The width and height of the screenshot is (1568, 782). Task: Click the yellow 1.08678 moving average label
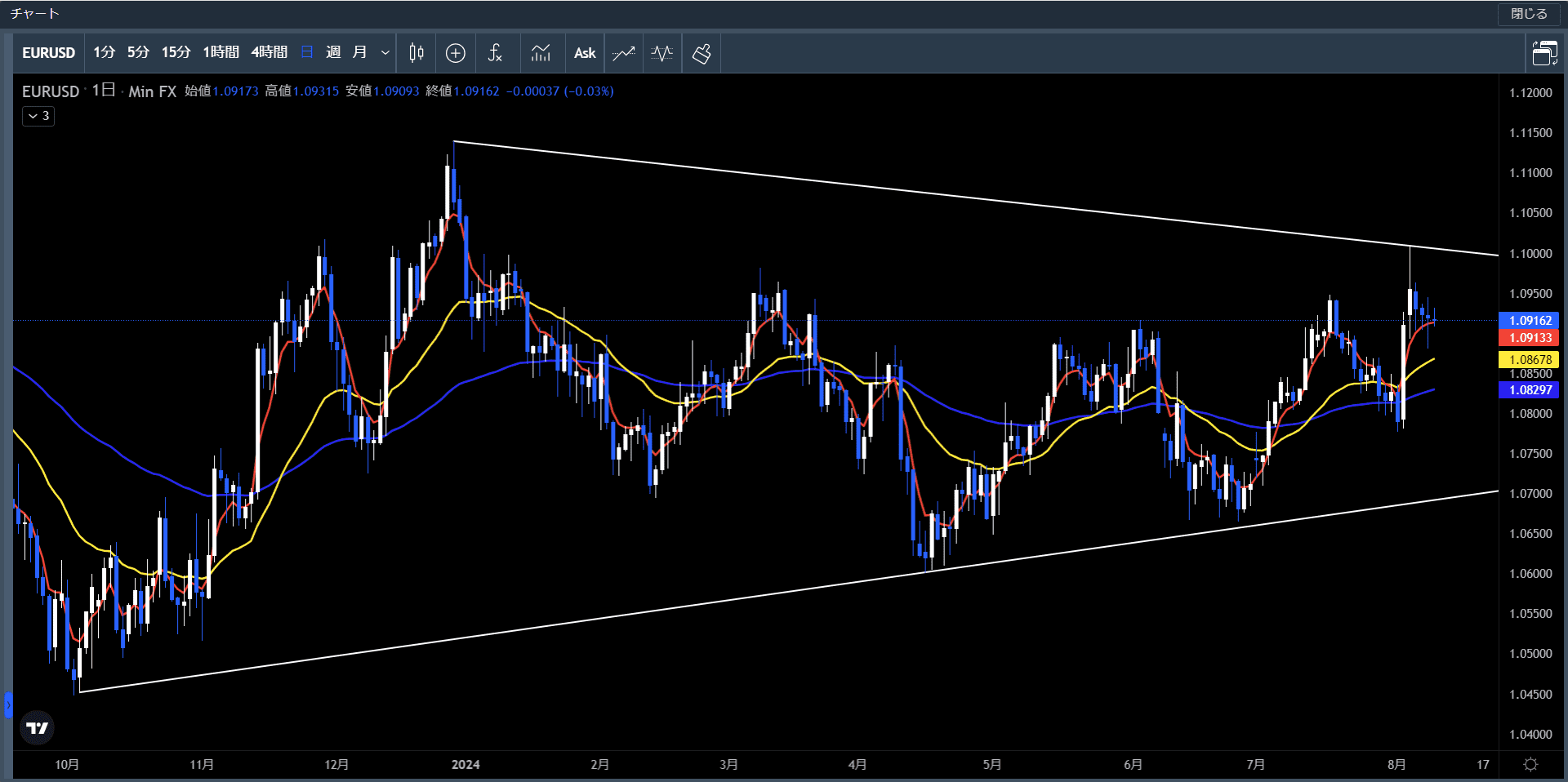pyautogui.click(x=1530, y=359)
